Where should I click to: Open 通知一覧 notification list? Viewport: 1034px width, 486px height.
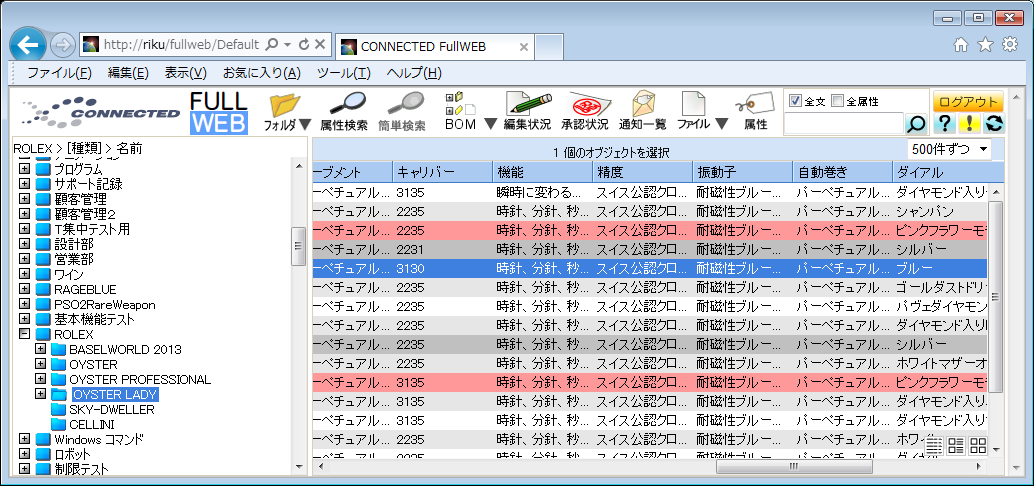click(x=642, y=112)
